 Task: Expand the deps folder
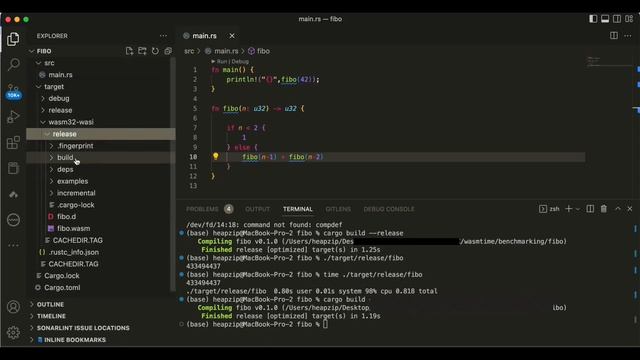[x=52, y=169]
